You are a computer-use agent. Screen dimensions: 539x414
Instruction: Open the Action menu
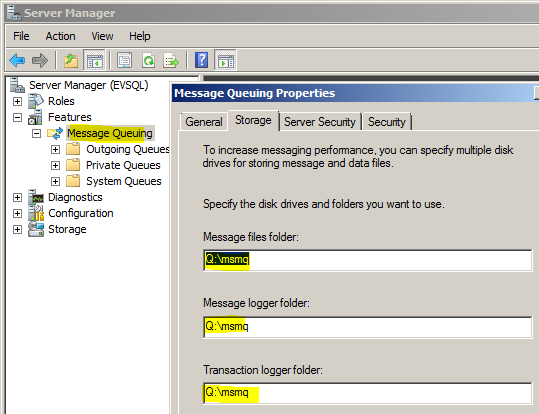pos(60,36)
